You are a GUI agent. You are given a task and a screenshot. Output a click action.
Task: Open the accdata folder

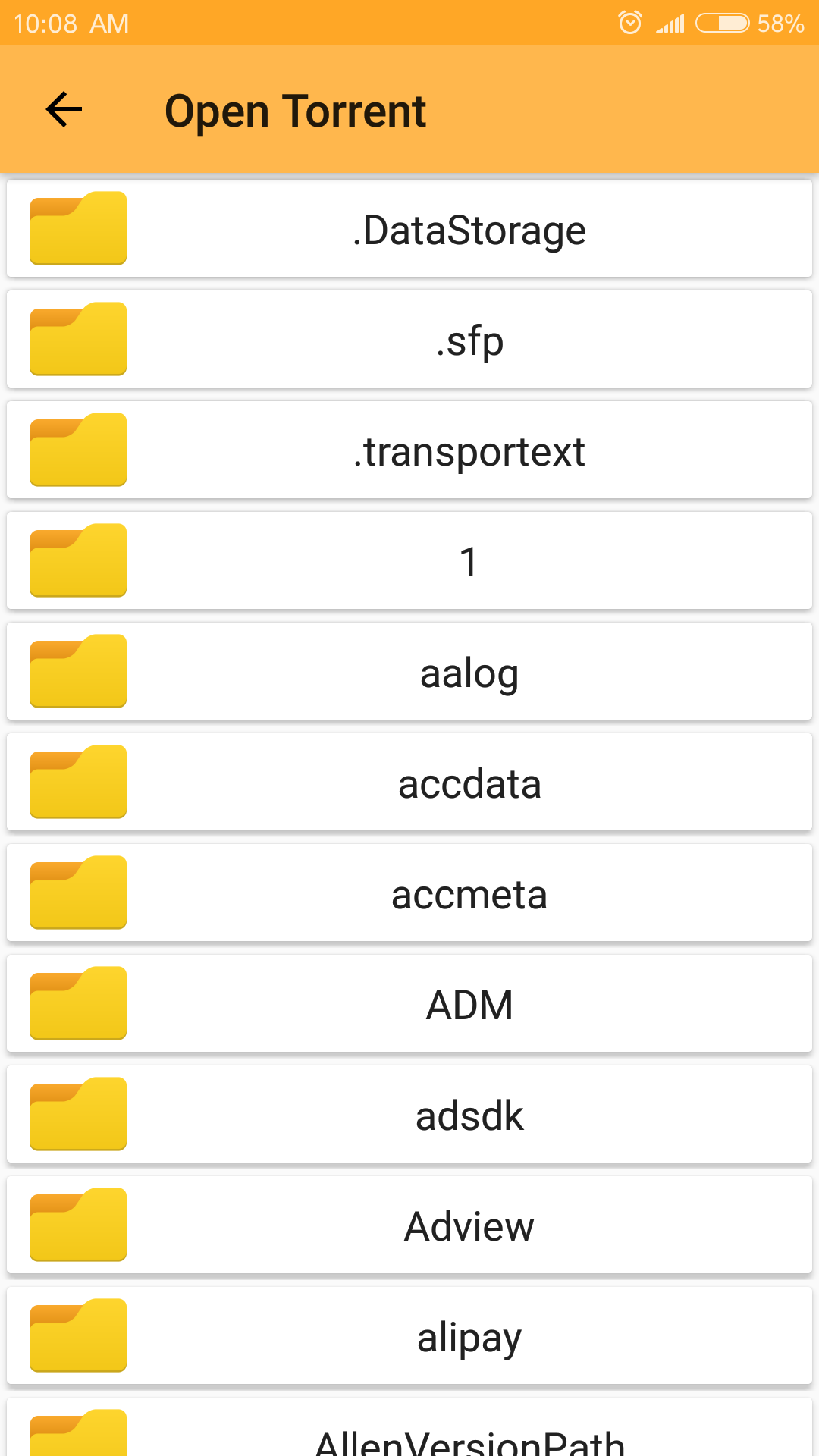[469, 783]
